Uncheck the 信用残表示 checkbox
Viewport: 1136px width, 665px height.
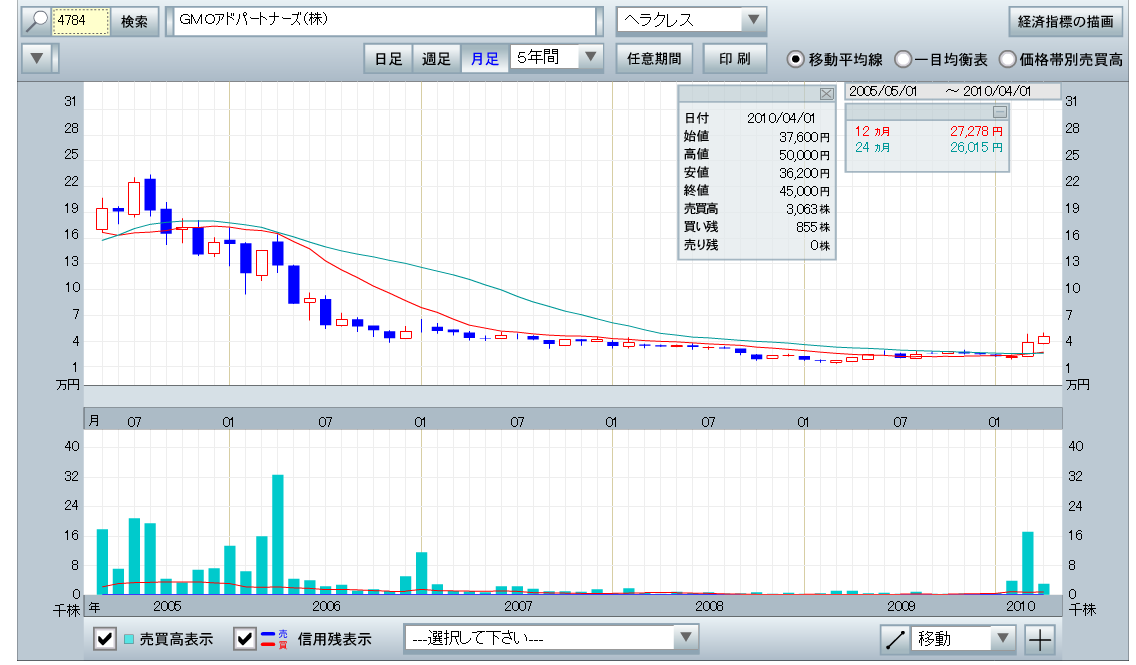[244, 639]
